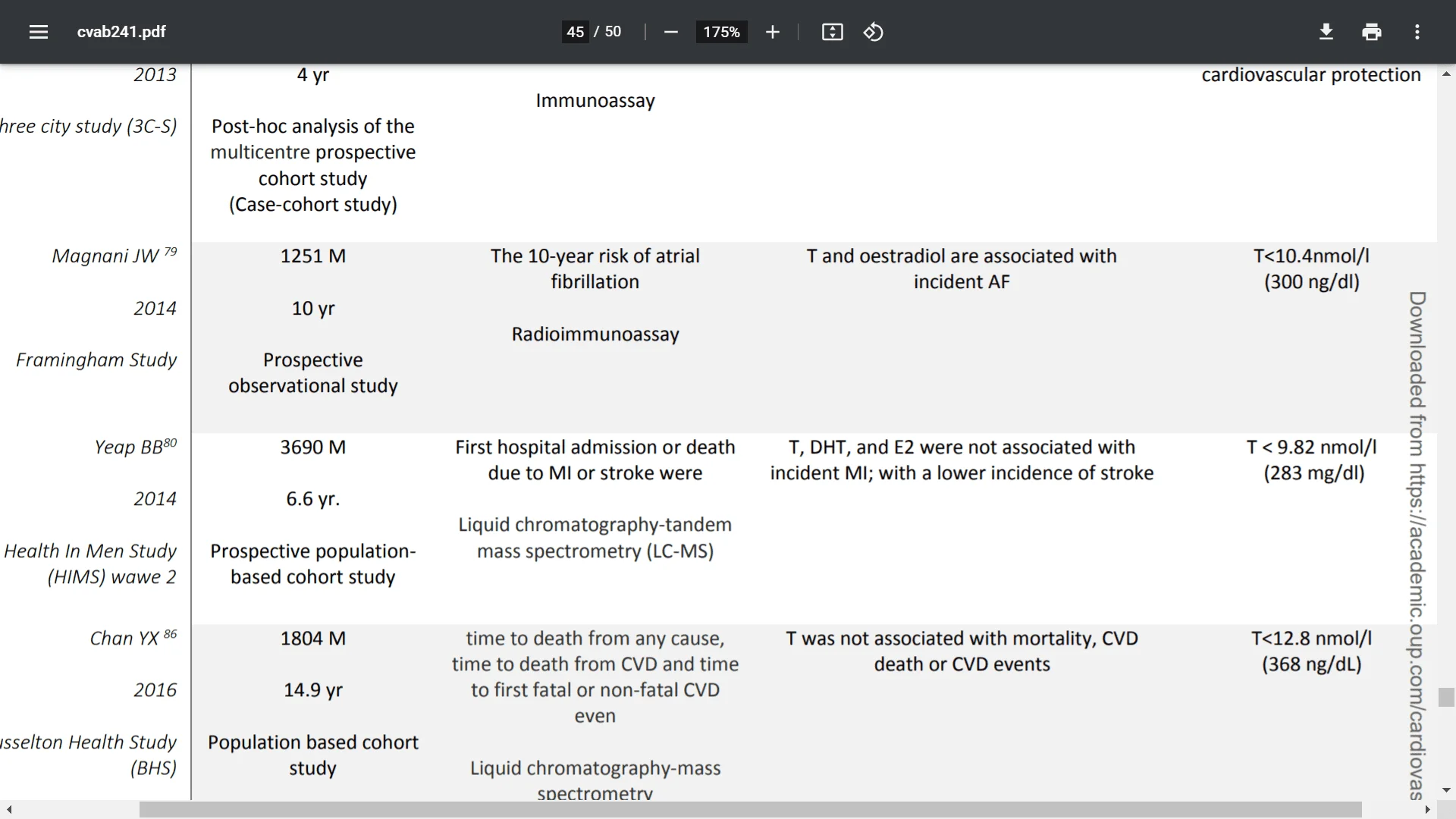Click the (Case-cohort study) text
1456x819 pixels.
[313, 205]
